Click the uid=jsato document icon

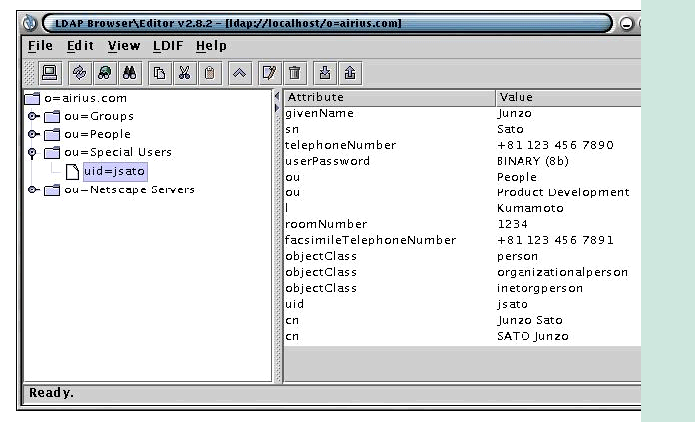[x=72, y=172]
